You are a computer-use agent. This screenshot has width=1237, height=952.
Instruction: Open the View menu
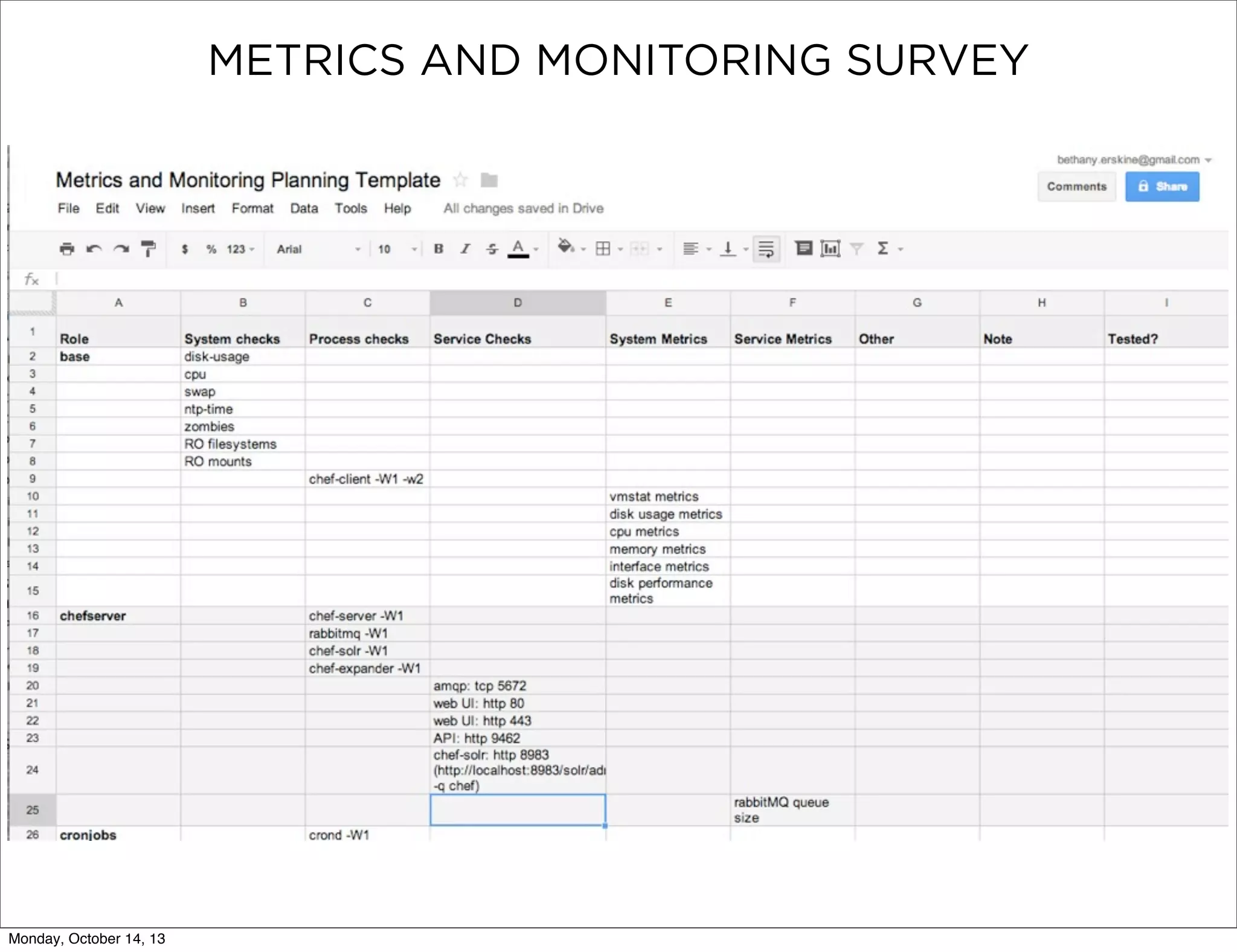pos(150,208)
